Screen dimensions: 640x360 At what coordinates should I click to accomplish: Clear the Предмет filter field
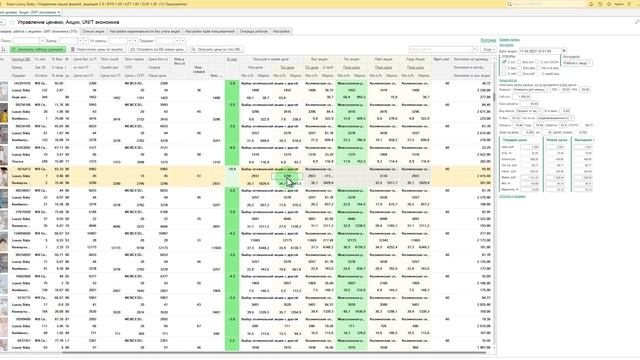click(x=182, y=41)
